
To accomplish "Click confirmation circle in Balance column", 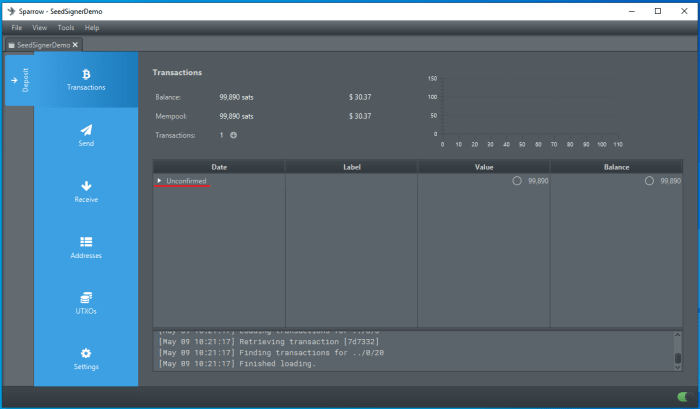I will (649, 181).
